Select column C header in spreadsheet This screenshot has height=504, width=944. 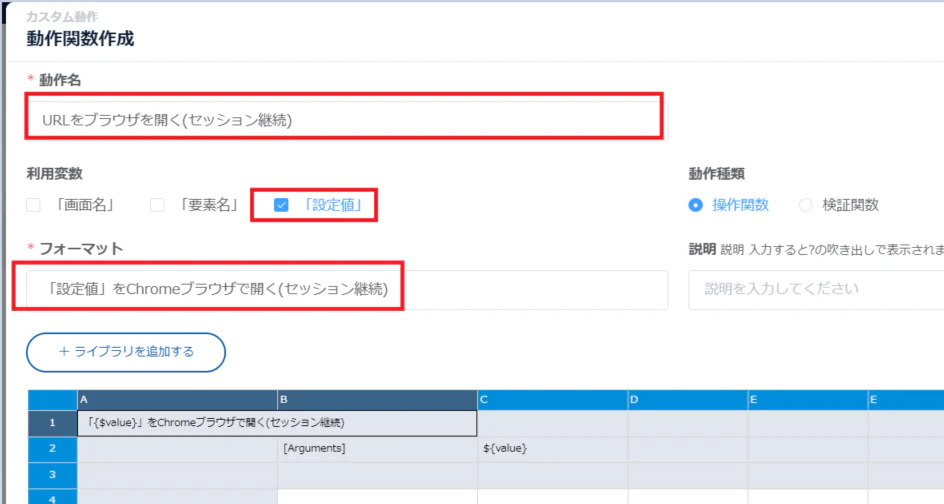[552, 400]
